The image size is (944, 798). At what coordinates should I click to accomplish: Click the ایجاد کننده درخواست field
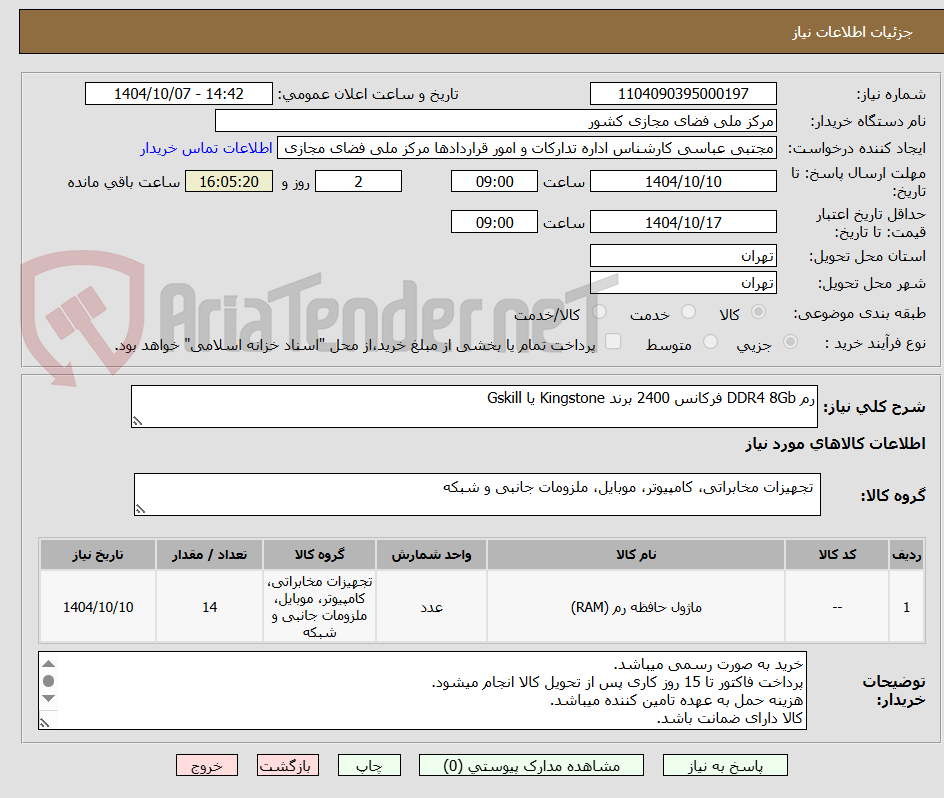(527, 148)
